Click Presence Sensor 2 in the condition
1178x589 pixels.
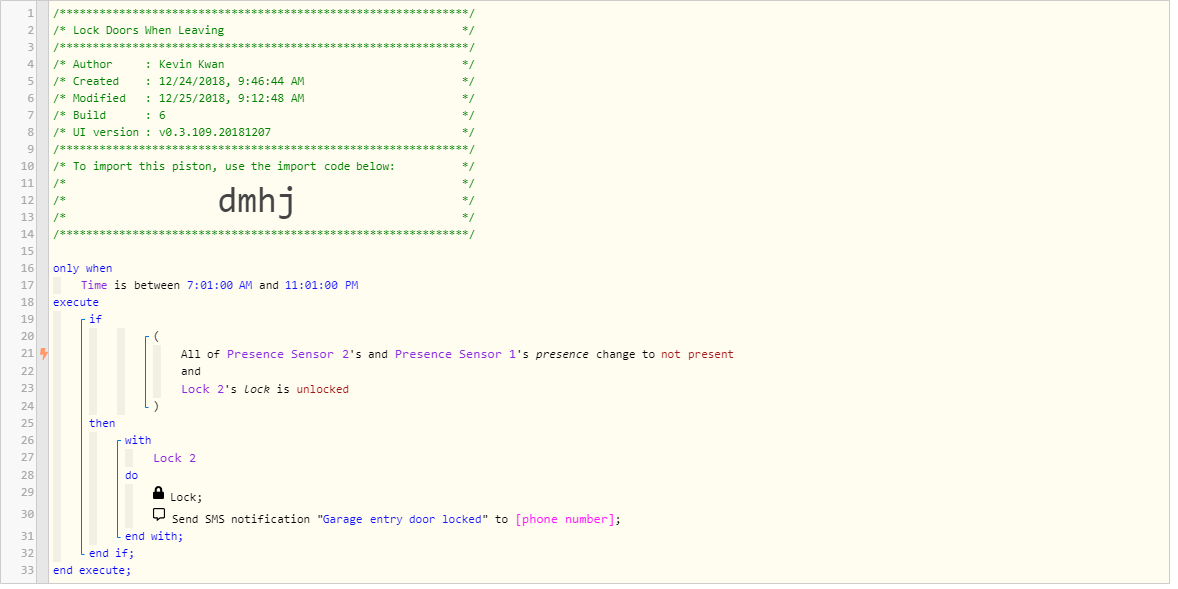[x=288, y=354]
